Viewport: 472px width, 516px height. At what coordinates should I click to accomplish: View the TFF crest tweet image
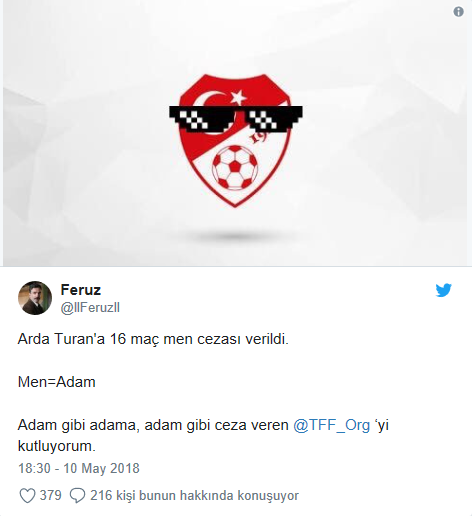tap(235, 133)
